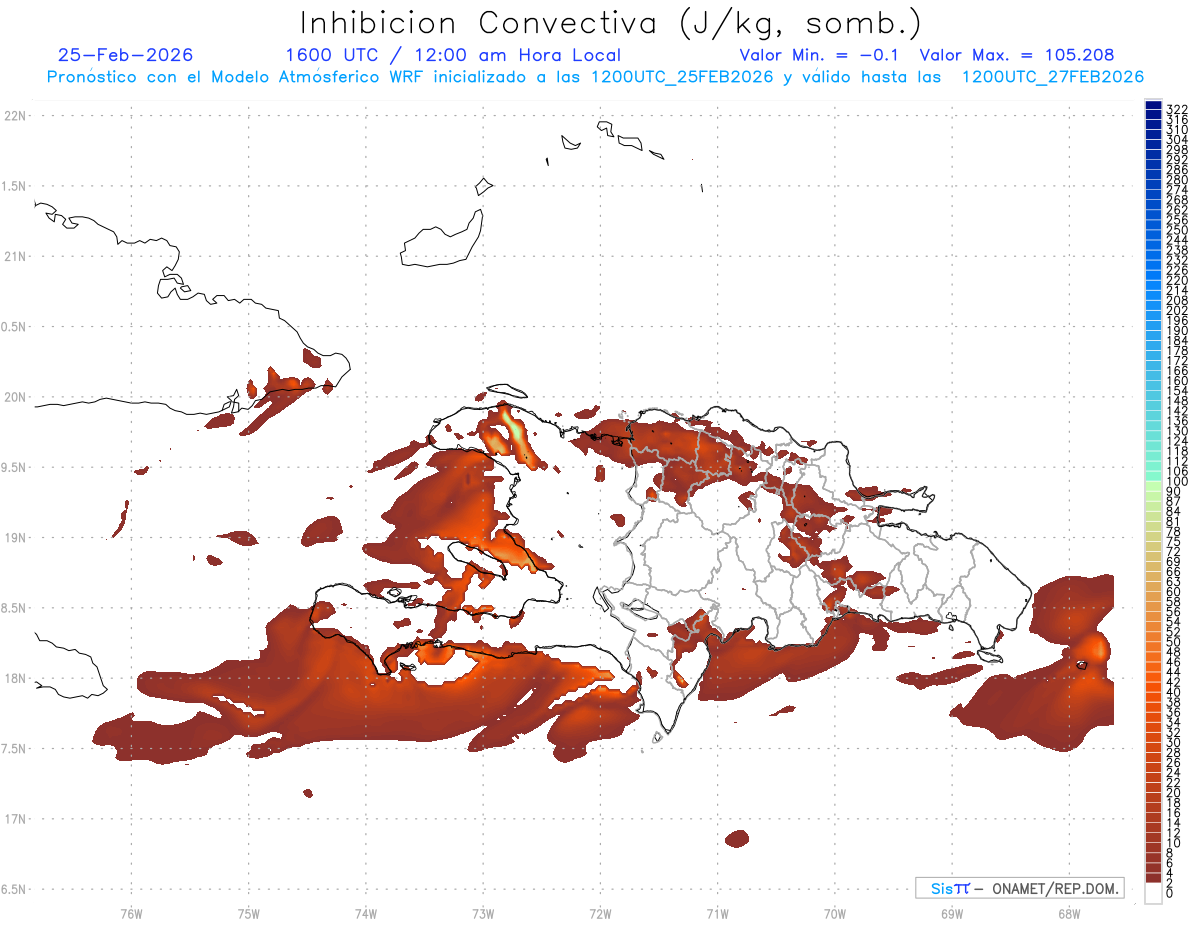The height and width of the screenshot is (927, 1200).
Task: Click the '6.5N' latitude label
Action: (15, 889)
